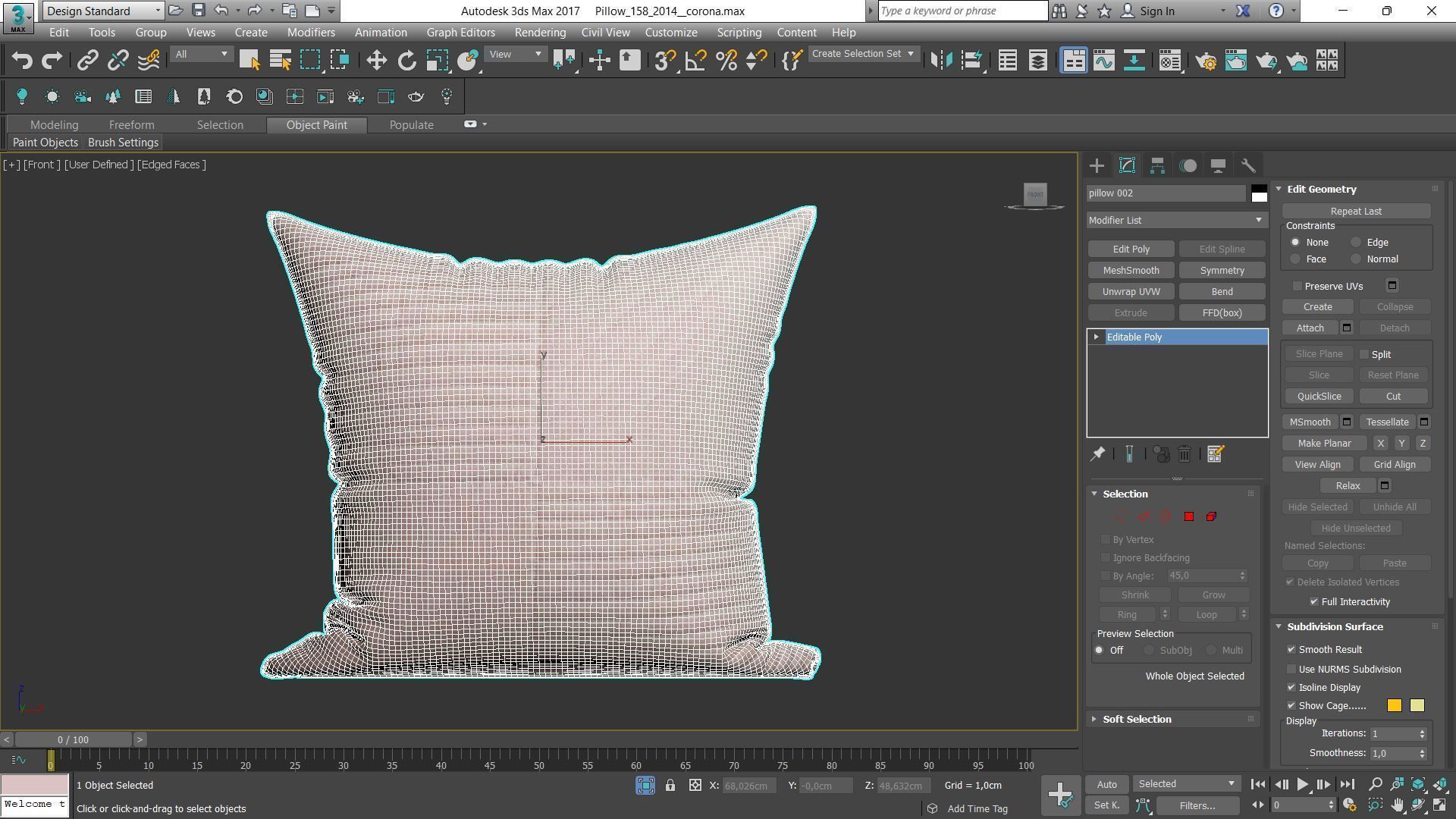Click the Select and Link icon

pyautogui.click(x=87, y=61)
